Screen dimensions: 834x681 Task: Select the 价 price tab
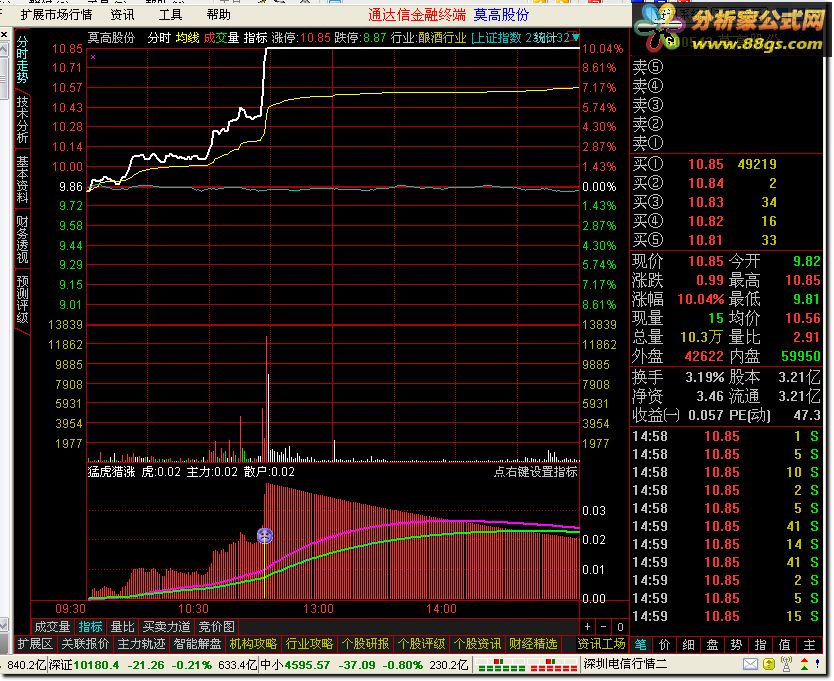pyautogui.click(x=665, y=645)
